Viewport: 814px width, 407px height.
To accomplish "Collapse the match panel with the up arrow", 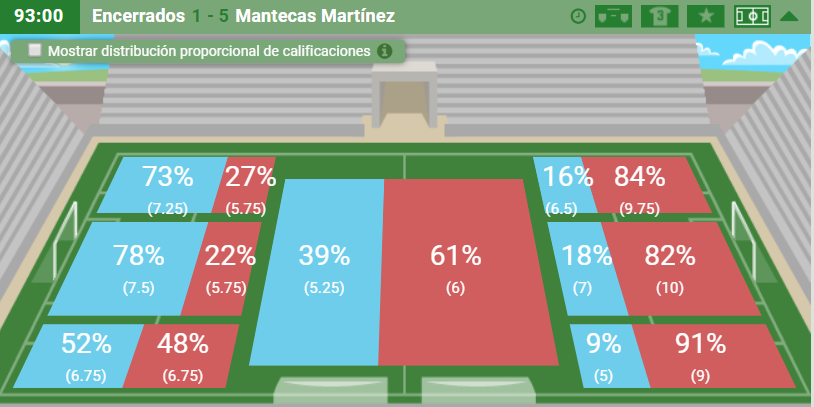I will tap(789, 17).
